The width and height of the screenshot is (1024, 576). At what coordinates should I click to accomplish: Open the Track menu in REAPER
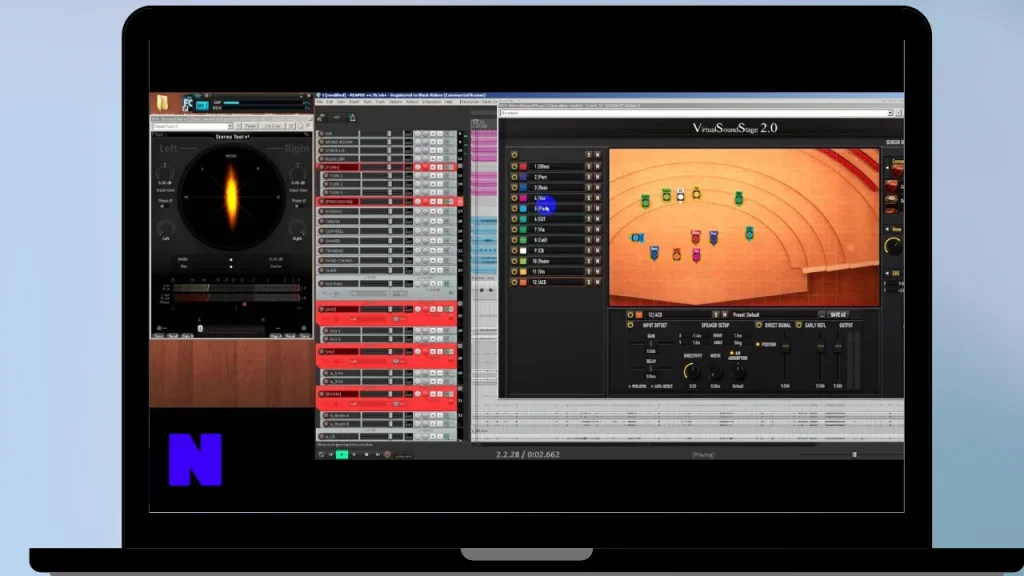click(380, 102)
